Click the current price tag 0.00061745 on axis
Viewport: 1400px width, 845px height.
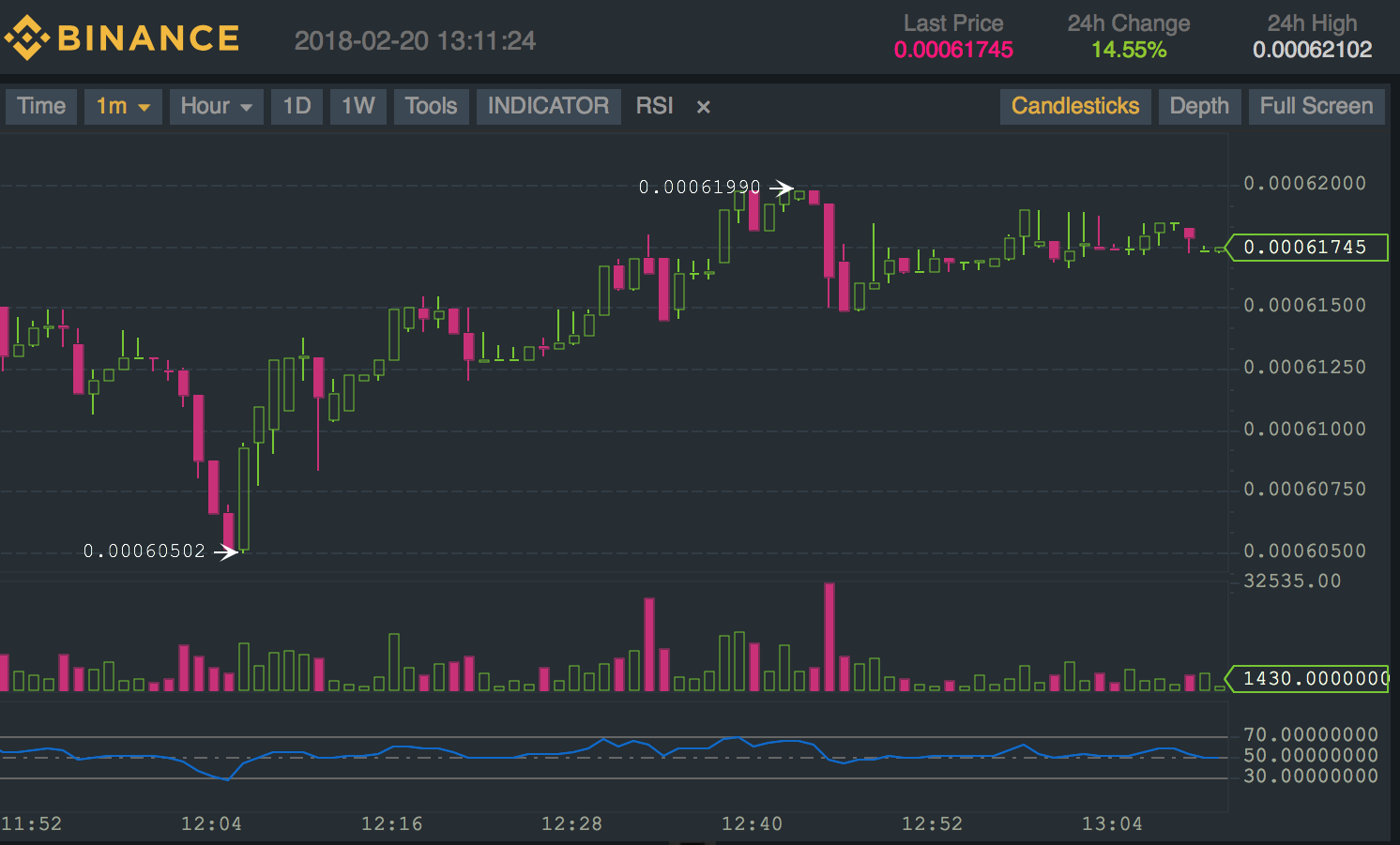pos(1305,248)
